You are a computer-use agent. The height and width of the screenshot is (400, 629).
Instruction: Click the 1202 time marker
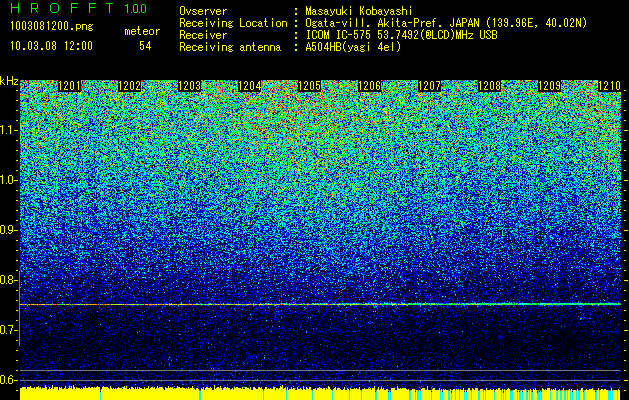[x=129, y=86]
